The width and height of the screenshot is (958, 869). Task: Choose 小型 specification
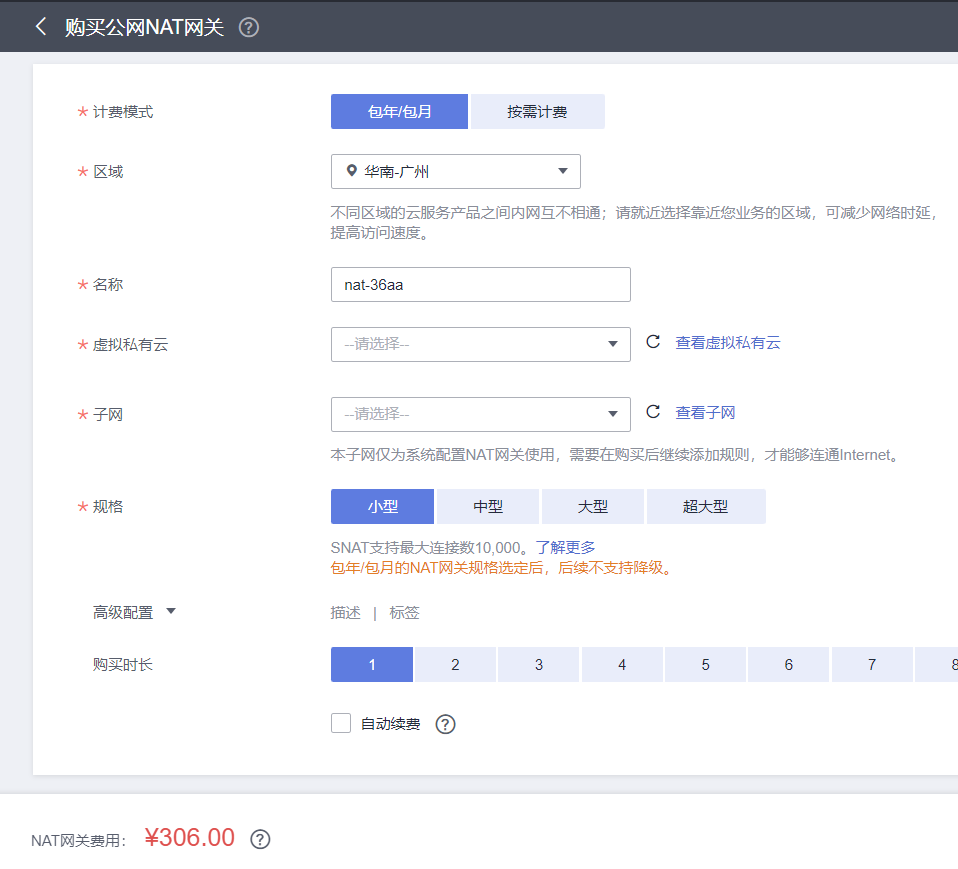point(382,506)
